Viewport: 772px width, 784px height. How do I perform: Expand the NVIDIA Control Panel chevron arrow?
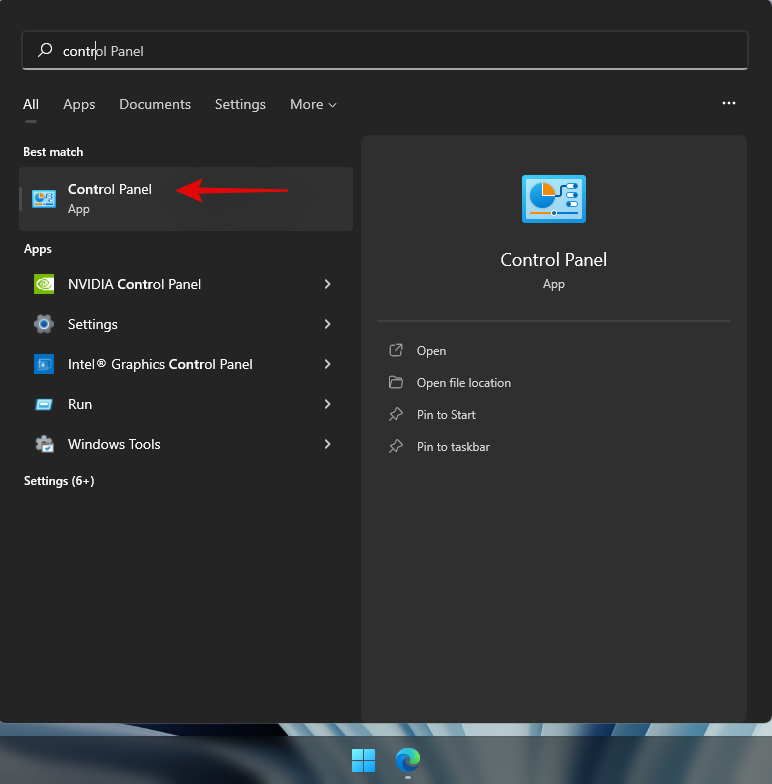point(327,284)
